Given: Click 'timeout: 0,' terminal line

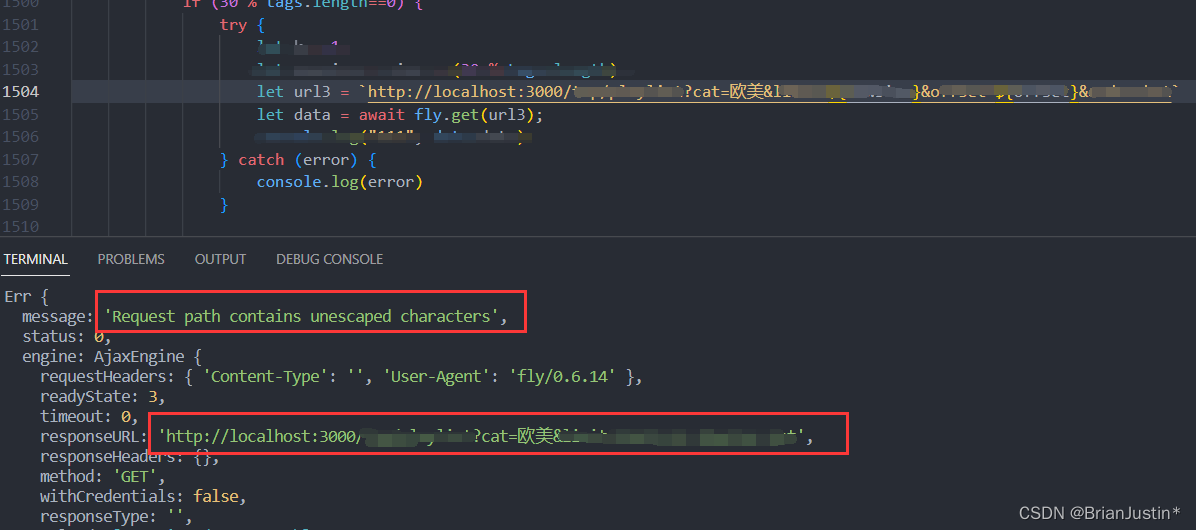Looking at the screenshot, I should click(x=90, y=417).
